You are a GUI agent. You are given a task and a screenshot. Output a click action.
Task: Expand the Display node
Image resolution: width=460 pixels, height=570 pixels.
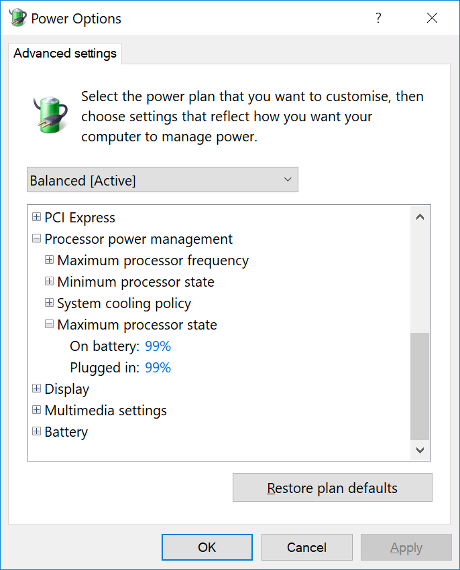click(36, 389)
